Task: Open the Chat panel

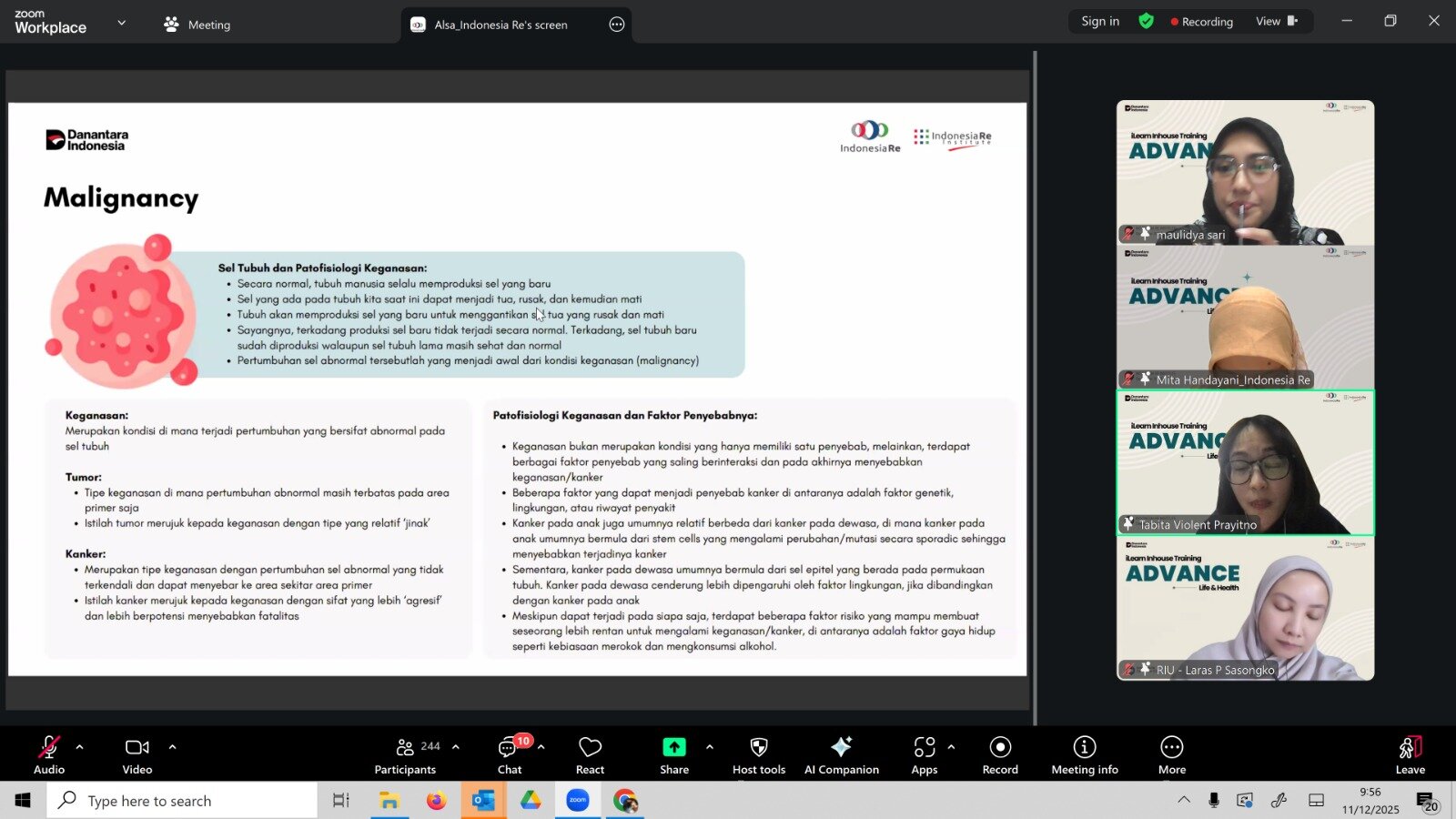Action: pyautogui.click(x=509, y=755)
